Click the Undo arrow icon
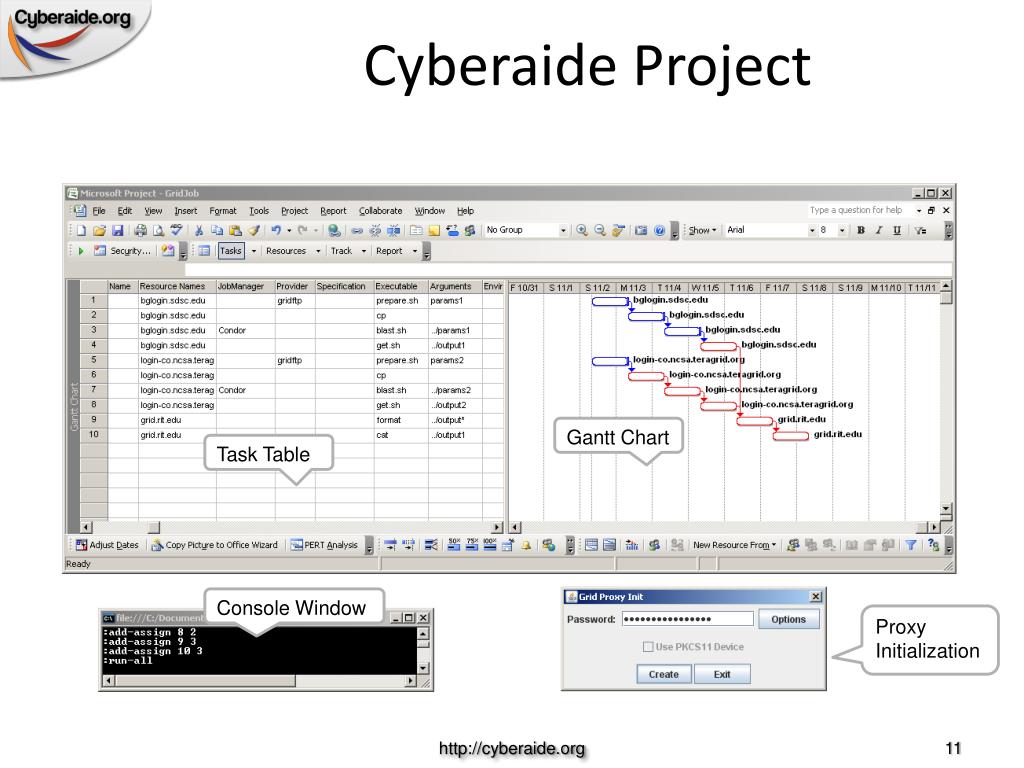This screenshot has width=1024, height=768. point(276,231)
